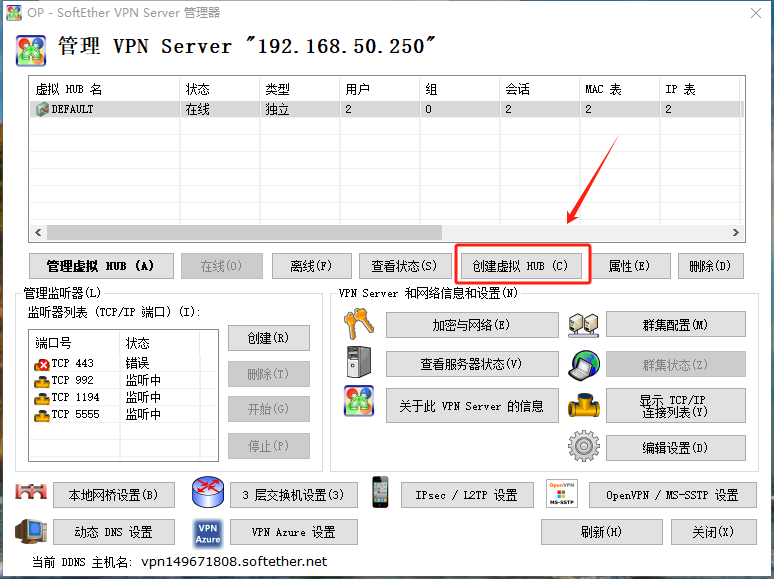Image resolution: width=774 pixels, height=579 pixels.
Task: Open IPsec / L2TP 设置
Action: coord(467,495)
